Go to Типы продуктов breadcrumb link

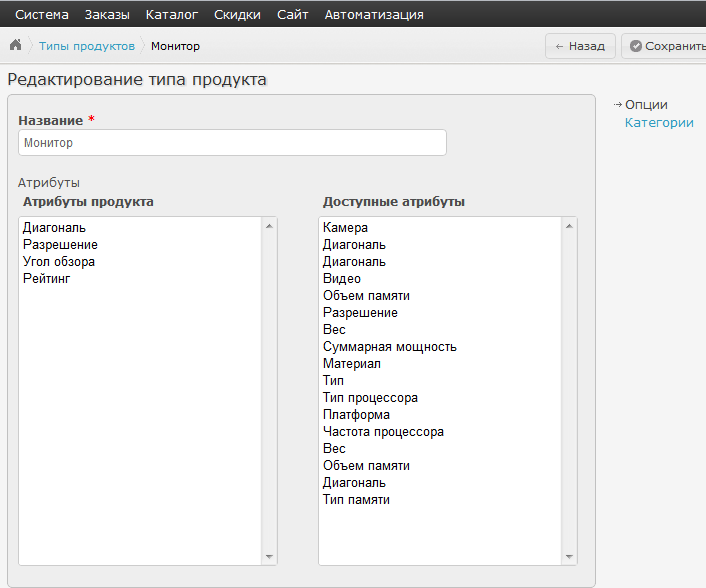(x=87, y=46)
